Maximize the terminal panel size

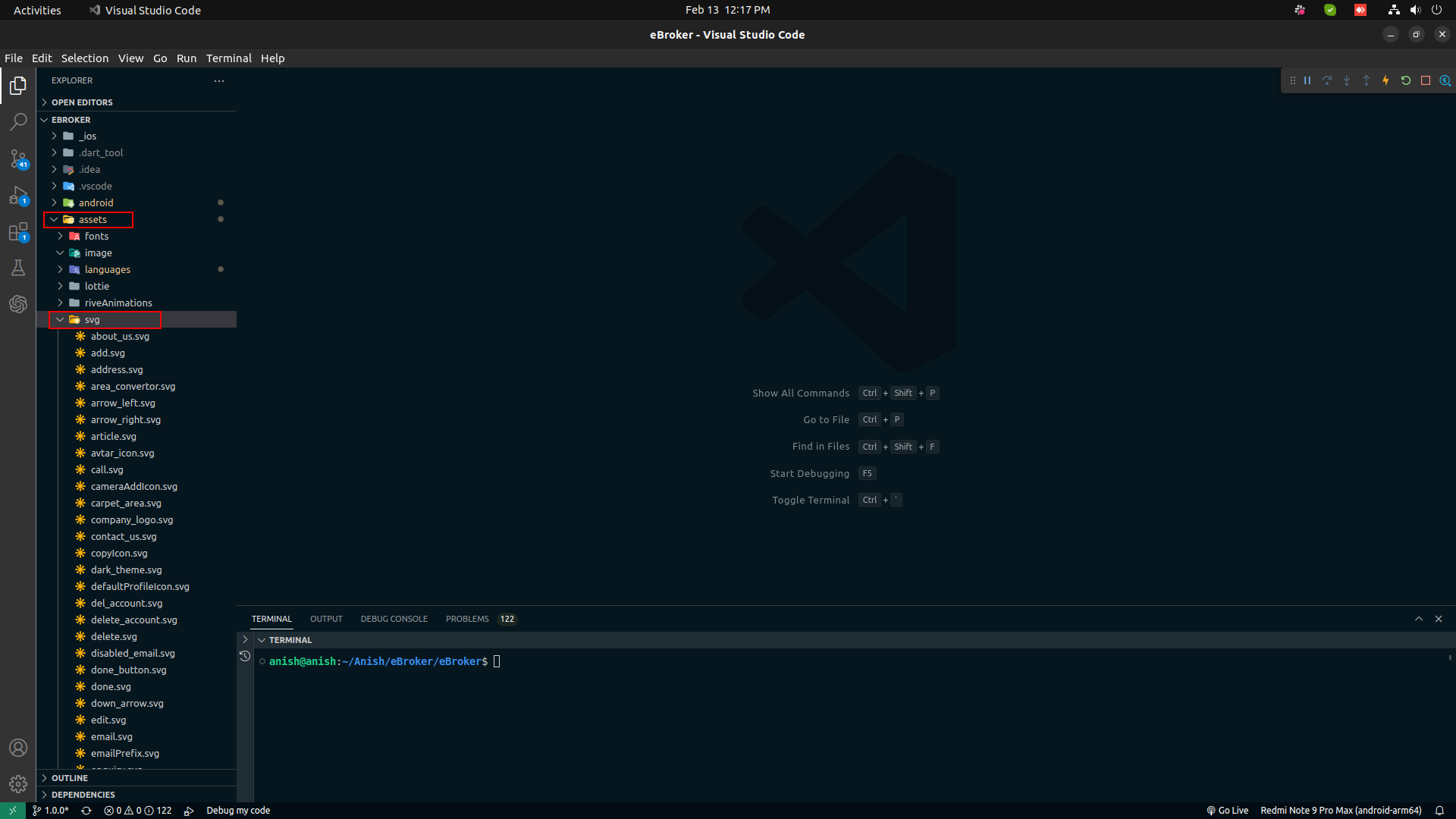(x=1419, y=619)
